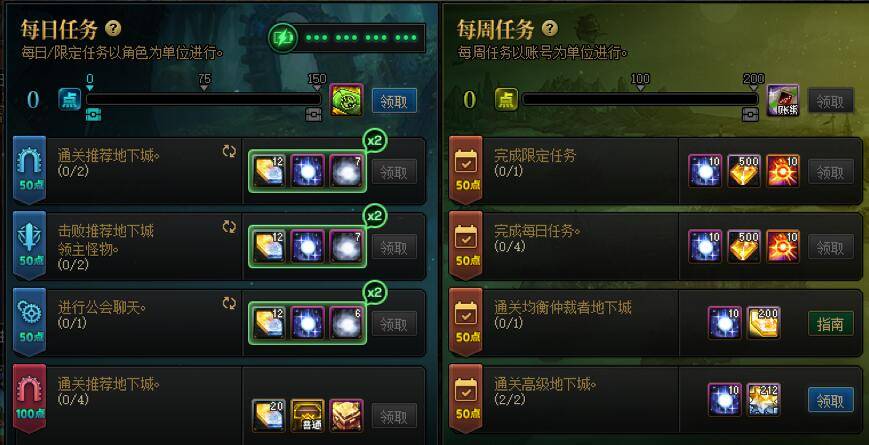
Task: Open 指南 for 通关均衡仲裁者地下城
Action: point(830,324)
